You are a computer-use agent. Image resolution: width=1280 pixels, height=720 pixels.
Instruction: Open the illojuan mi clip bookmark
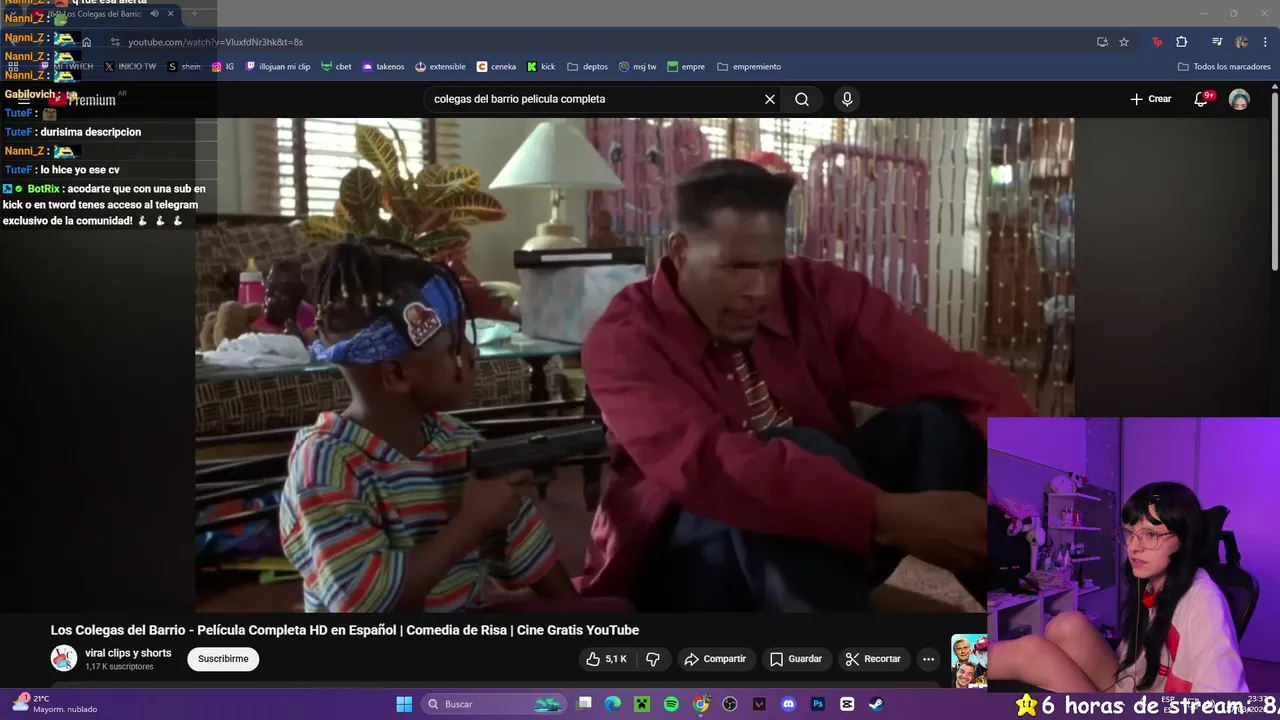[278, 67]
